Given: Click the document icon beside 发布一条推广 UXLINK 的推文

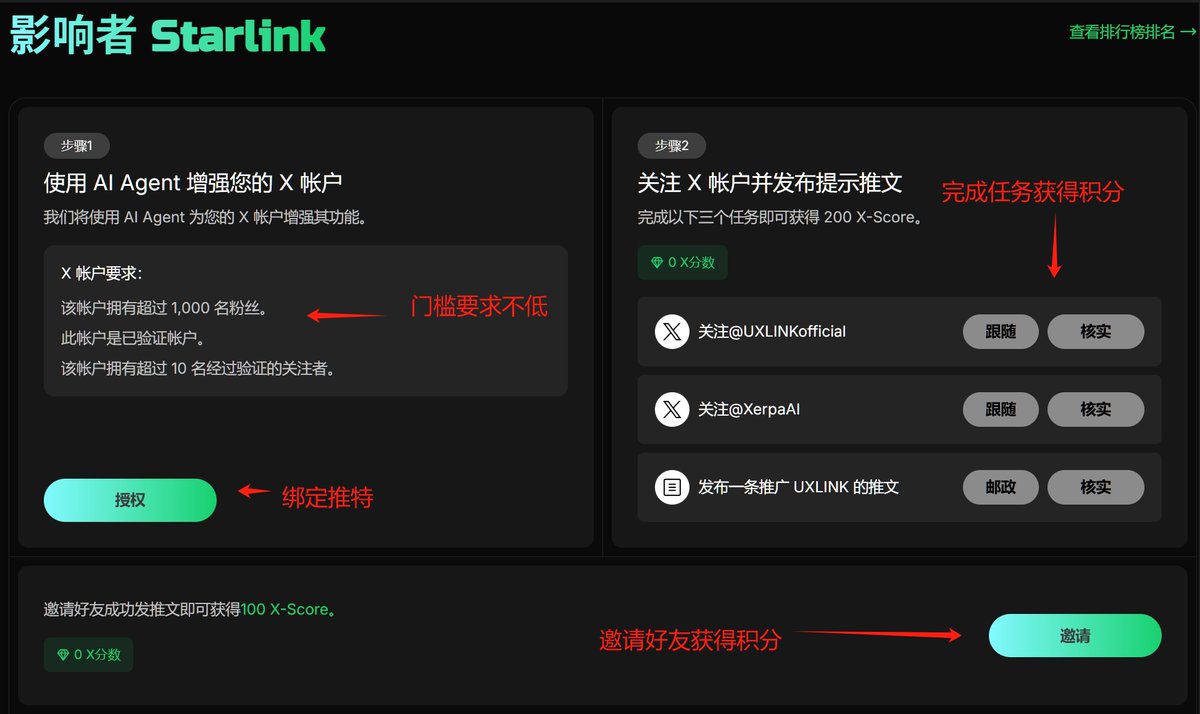Looking at the screenshot, I should pos(672,487).
